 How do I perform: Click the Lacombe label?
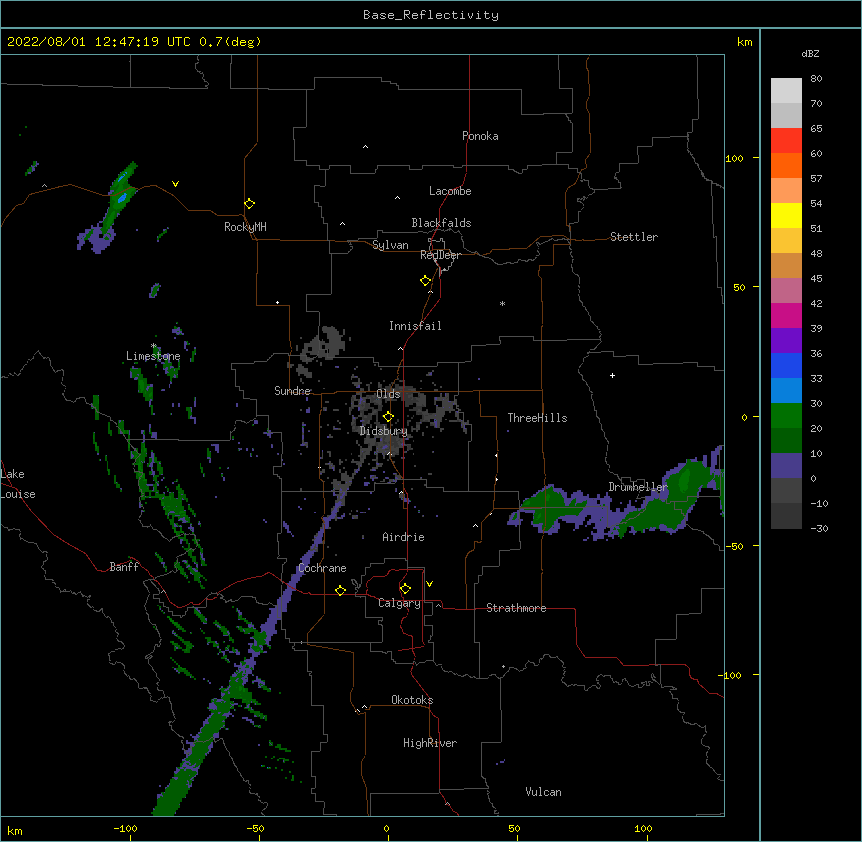[450, 191]
